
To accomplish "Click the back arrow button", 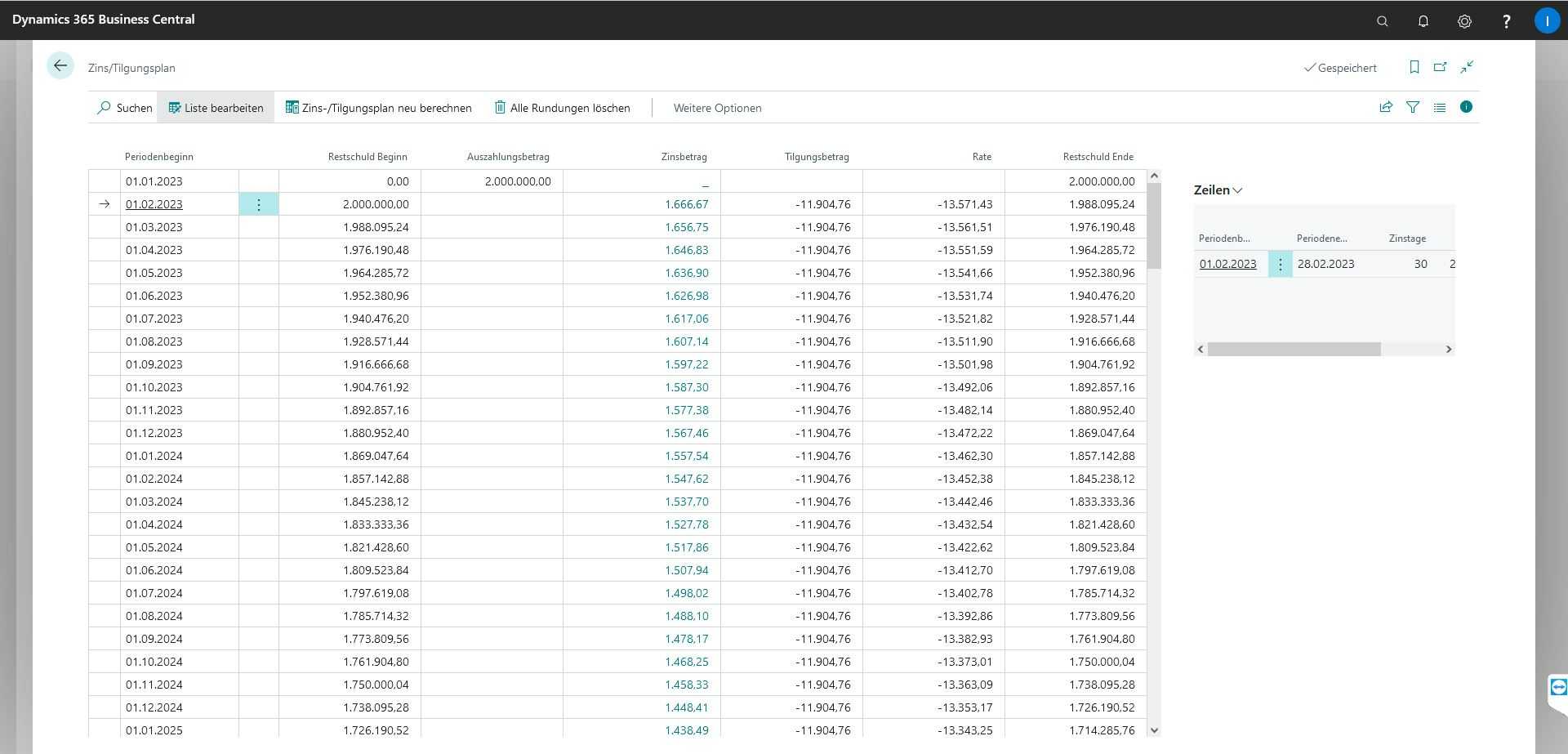I will click(60, 66).
